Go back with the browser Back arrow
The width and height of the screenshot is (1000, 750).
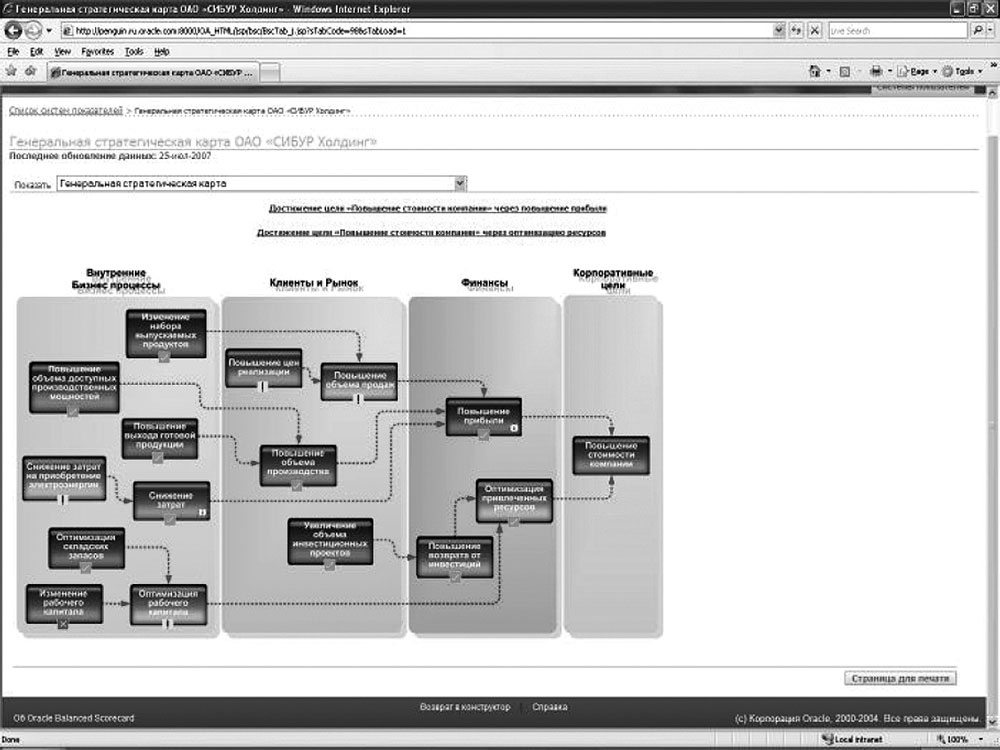point(13,30)
